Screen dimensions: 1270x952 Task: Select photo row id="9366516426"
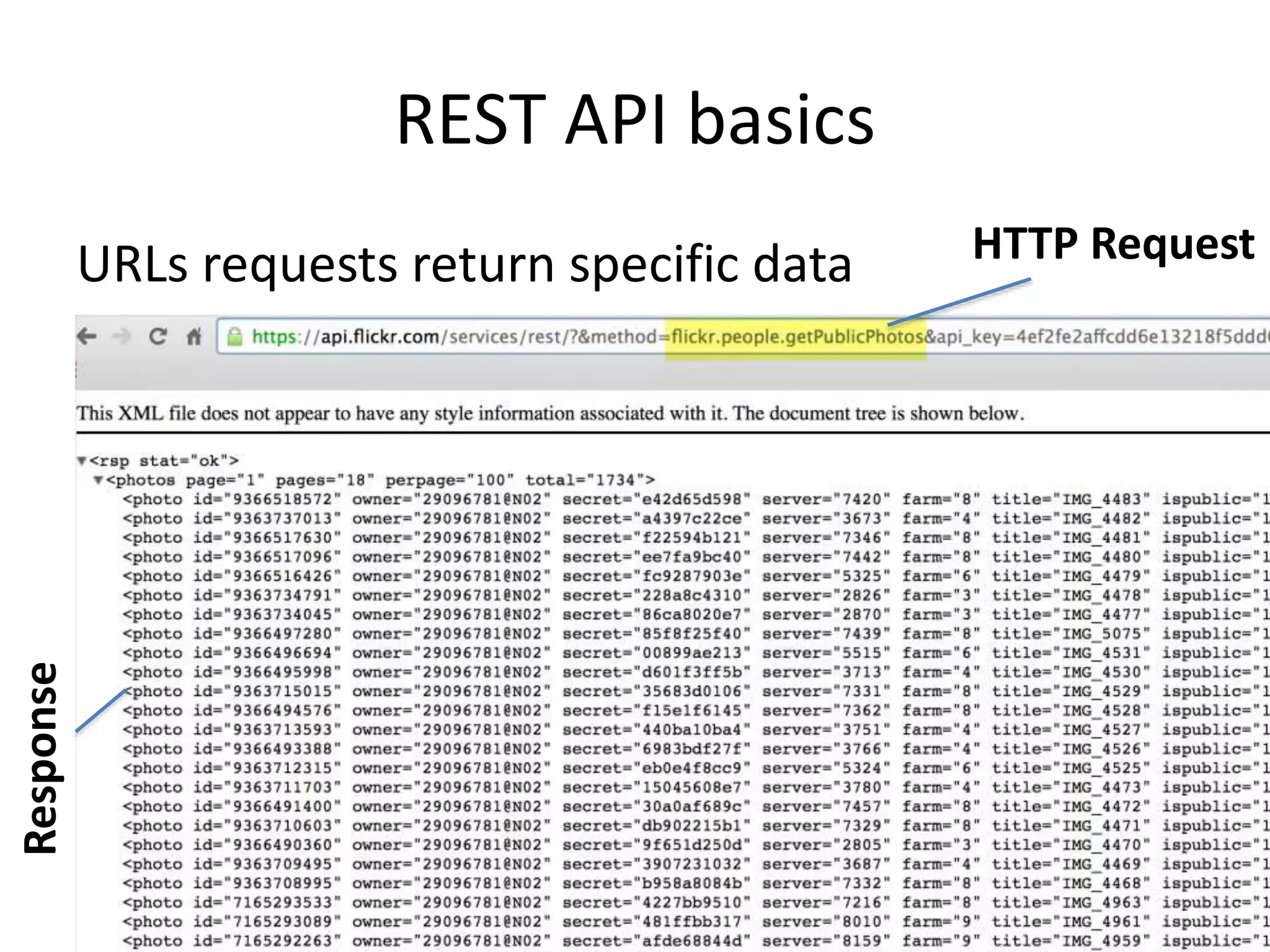(x=696, y=576)
